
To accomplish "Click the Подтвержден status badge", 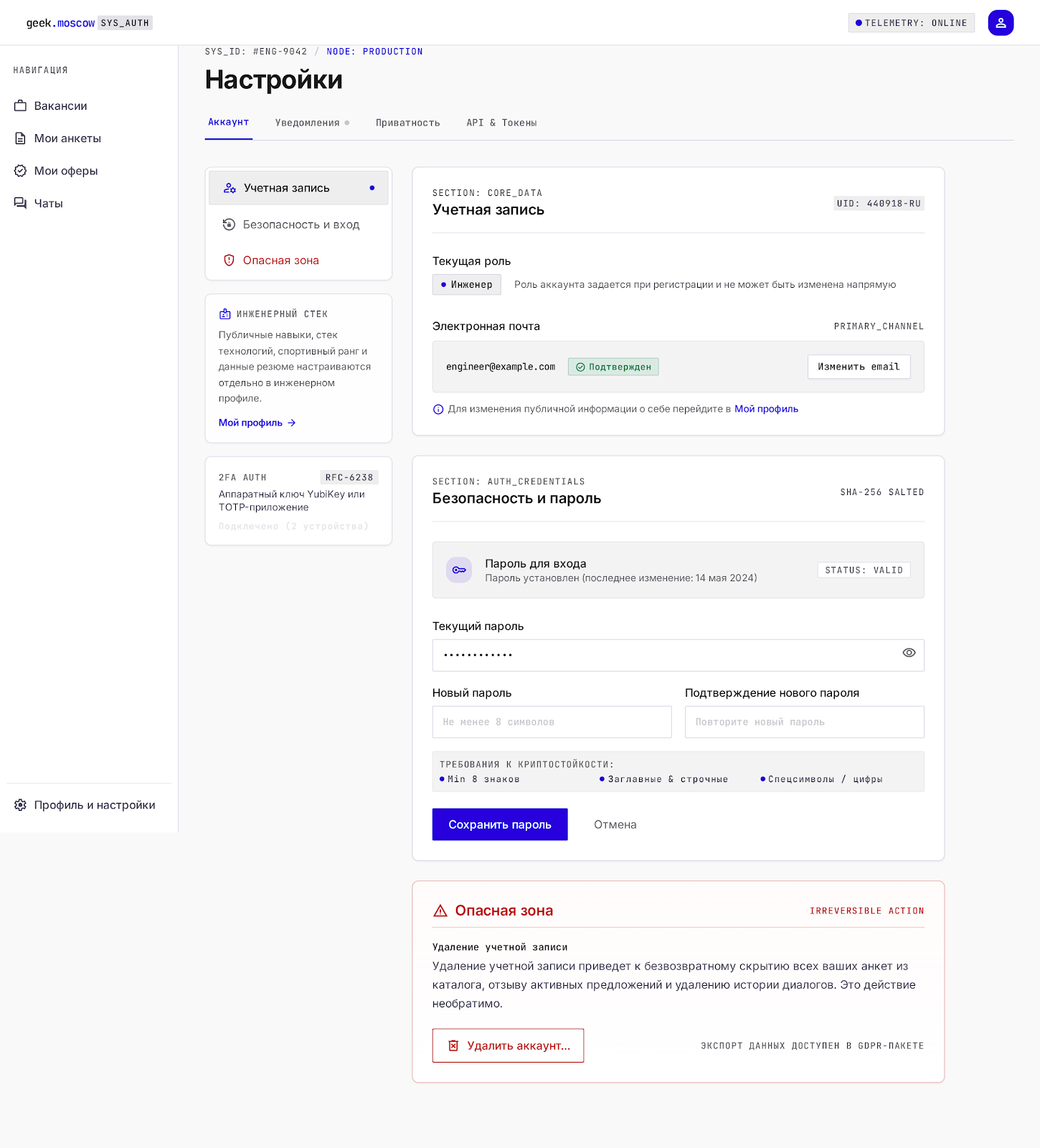I will [613, 367].
